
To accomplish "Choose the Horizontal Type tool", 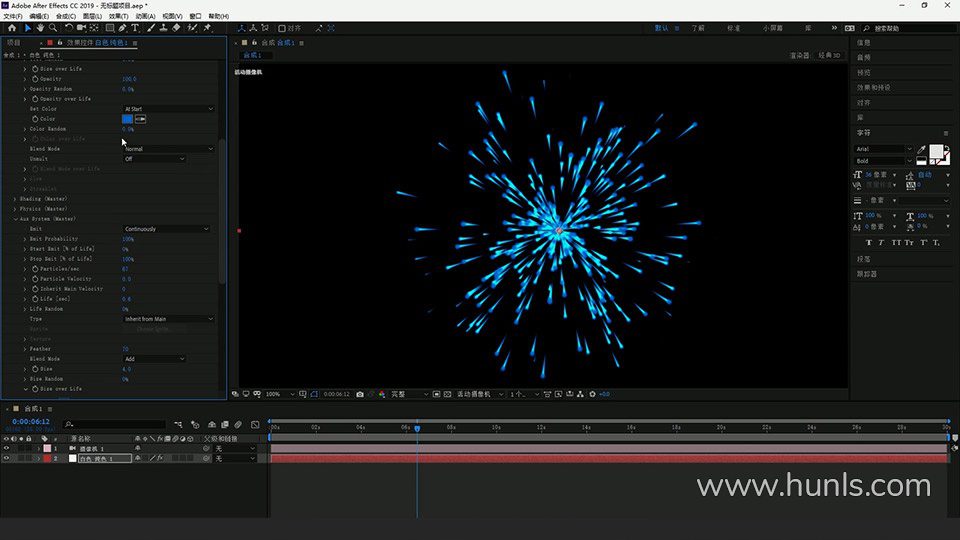I will 136,28.
